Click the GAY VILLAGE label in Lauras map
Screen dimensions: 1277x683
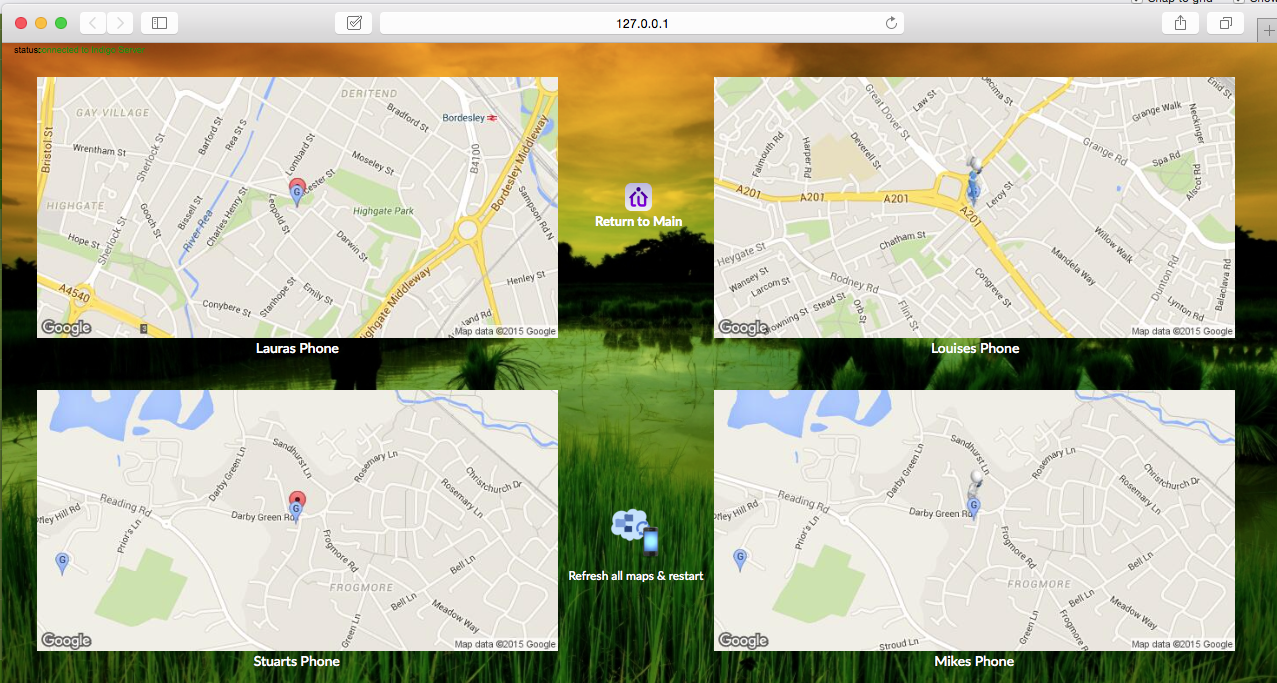[x=112, y=112]
